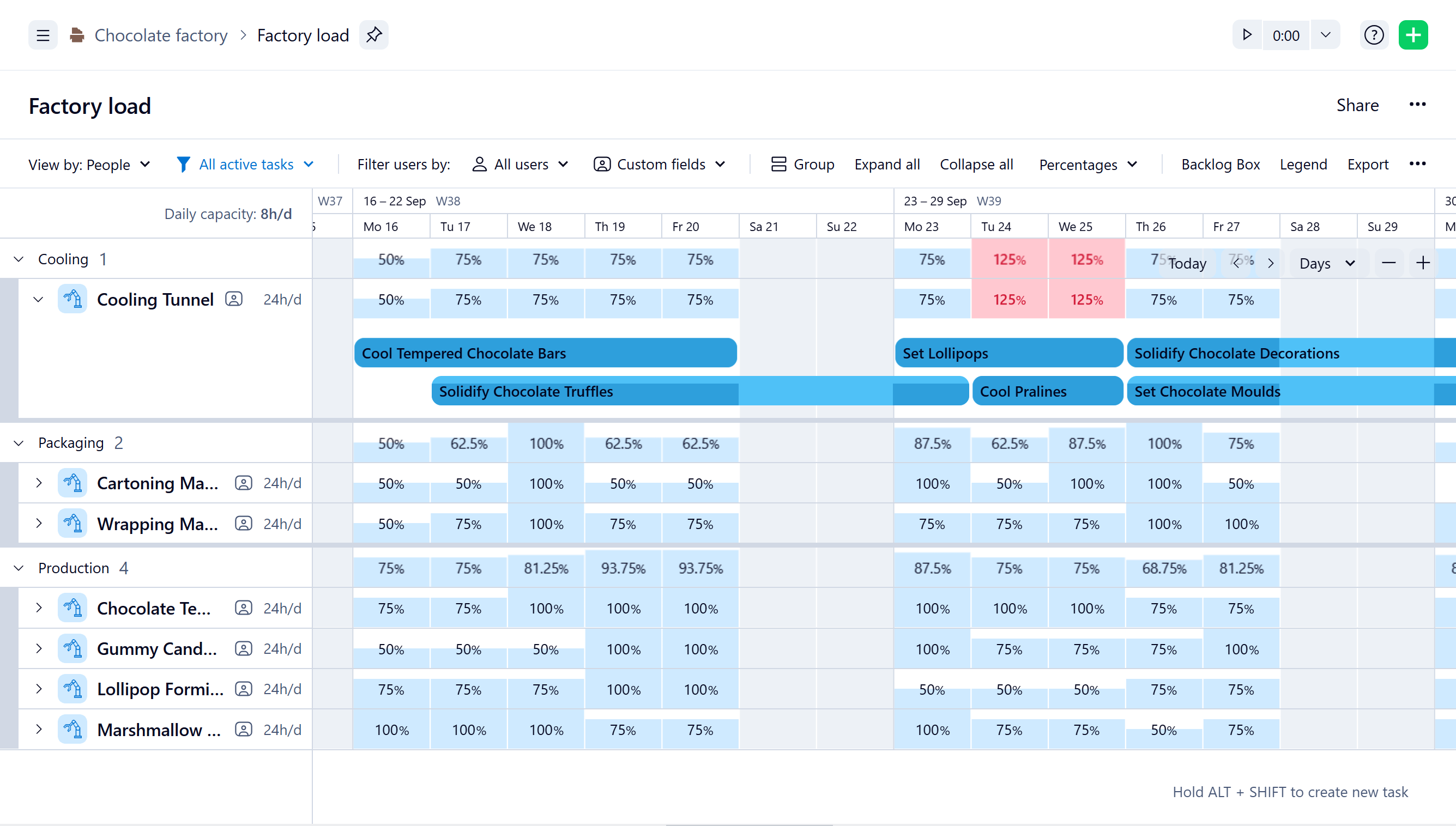This screenshot has height=826, width=1456.
Task: Open the All active tasks filter
Action: click(246, 165)
